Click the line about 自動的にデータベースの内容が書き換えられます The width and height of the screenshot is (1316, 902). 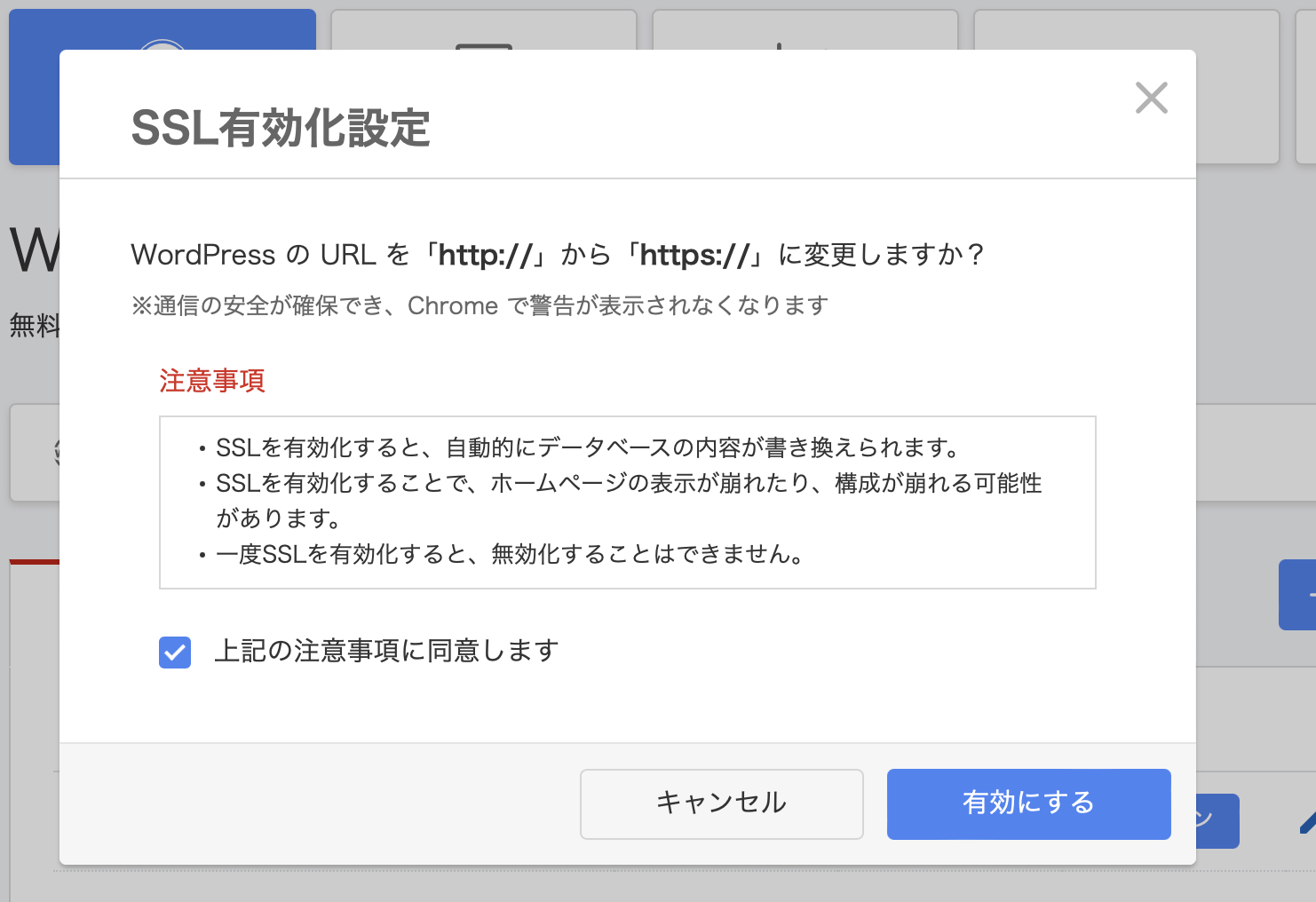(588, 448)
